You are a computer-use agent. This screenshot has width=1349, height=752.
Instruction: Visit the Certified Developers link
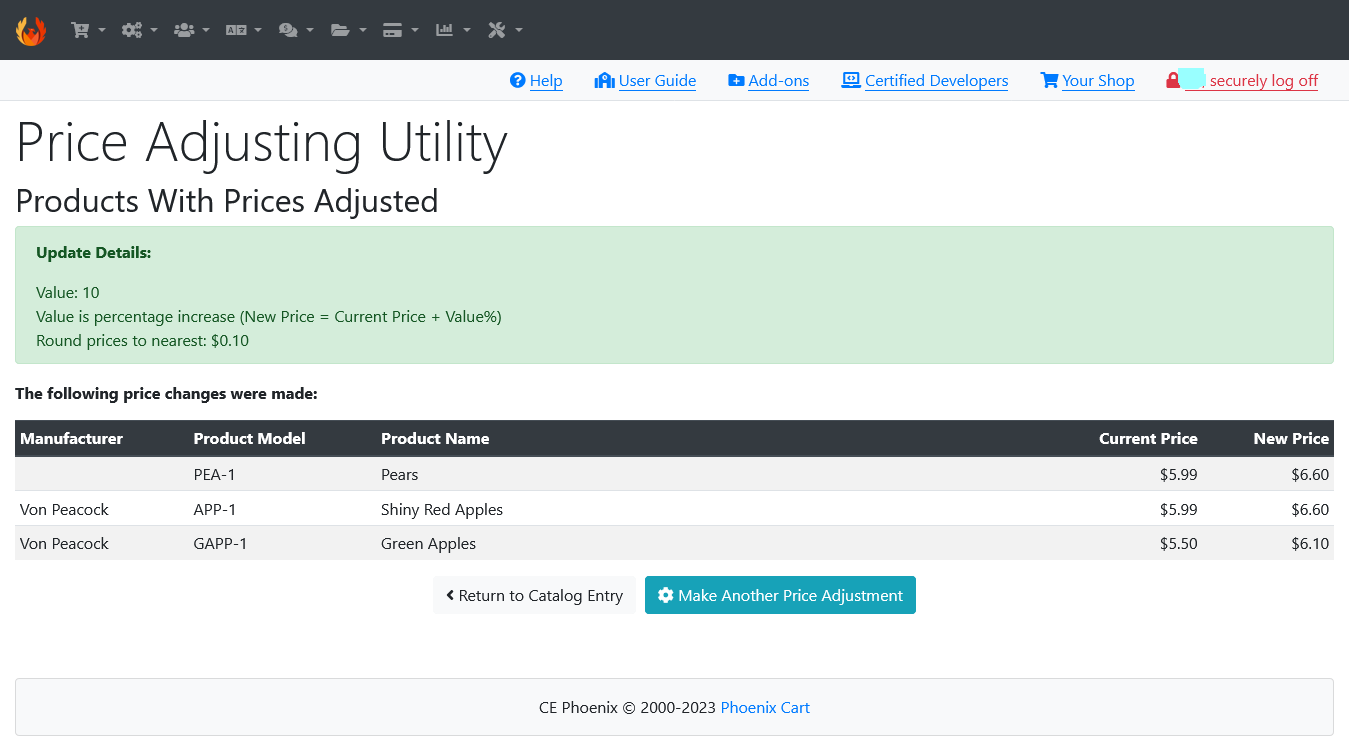[x=925, y=81]
